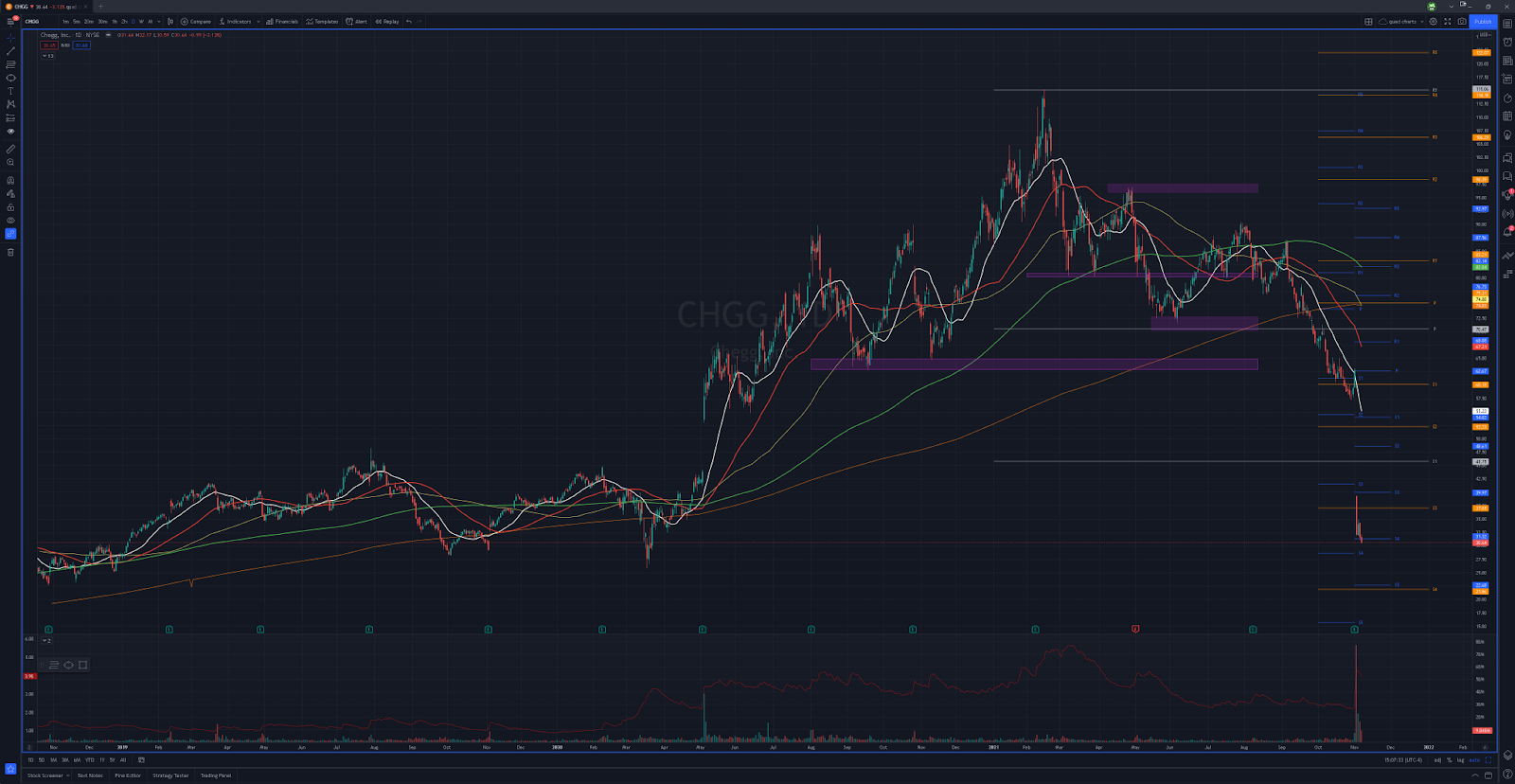Start bar Replay mode

pyautogui.click(x=387, y=21)
